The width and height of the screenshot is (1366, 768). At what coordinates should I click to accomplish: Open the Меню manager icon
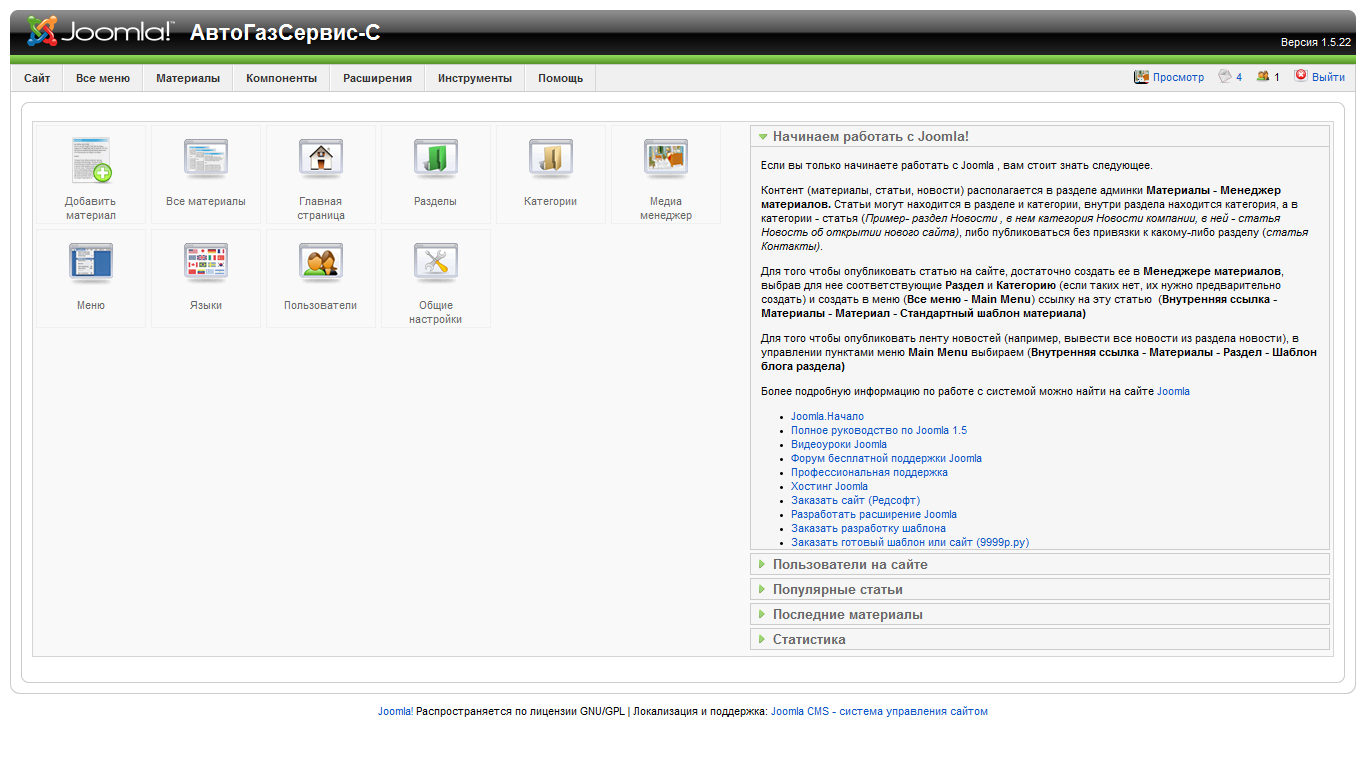[x=91, y=262]
